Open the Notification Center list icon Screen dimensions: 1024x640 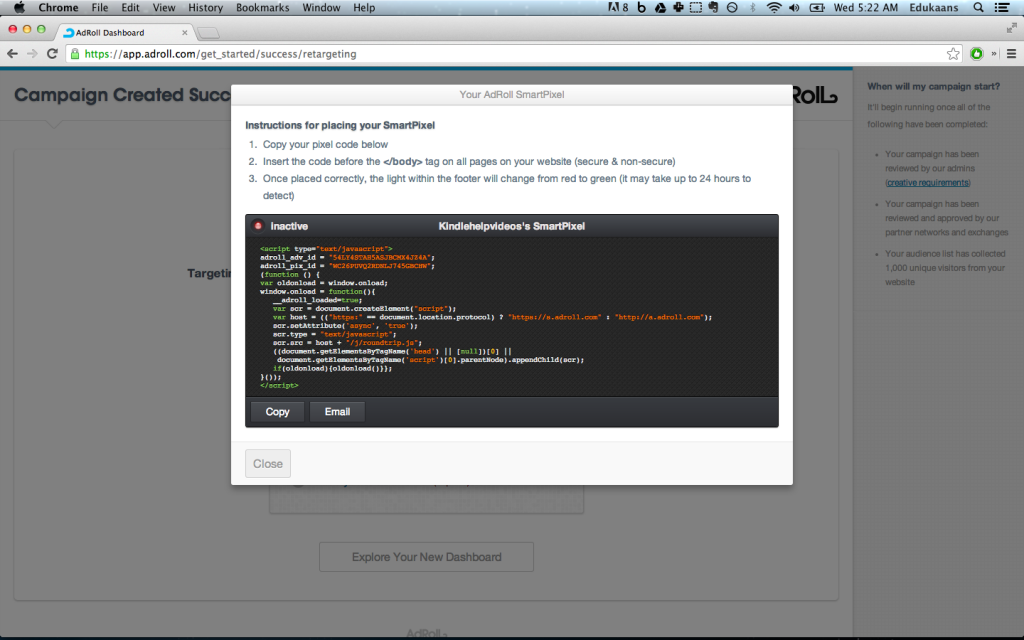pyautogui.click(x=1001, y=8)
